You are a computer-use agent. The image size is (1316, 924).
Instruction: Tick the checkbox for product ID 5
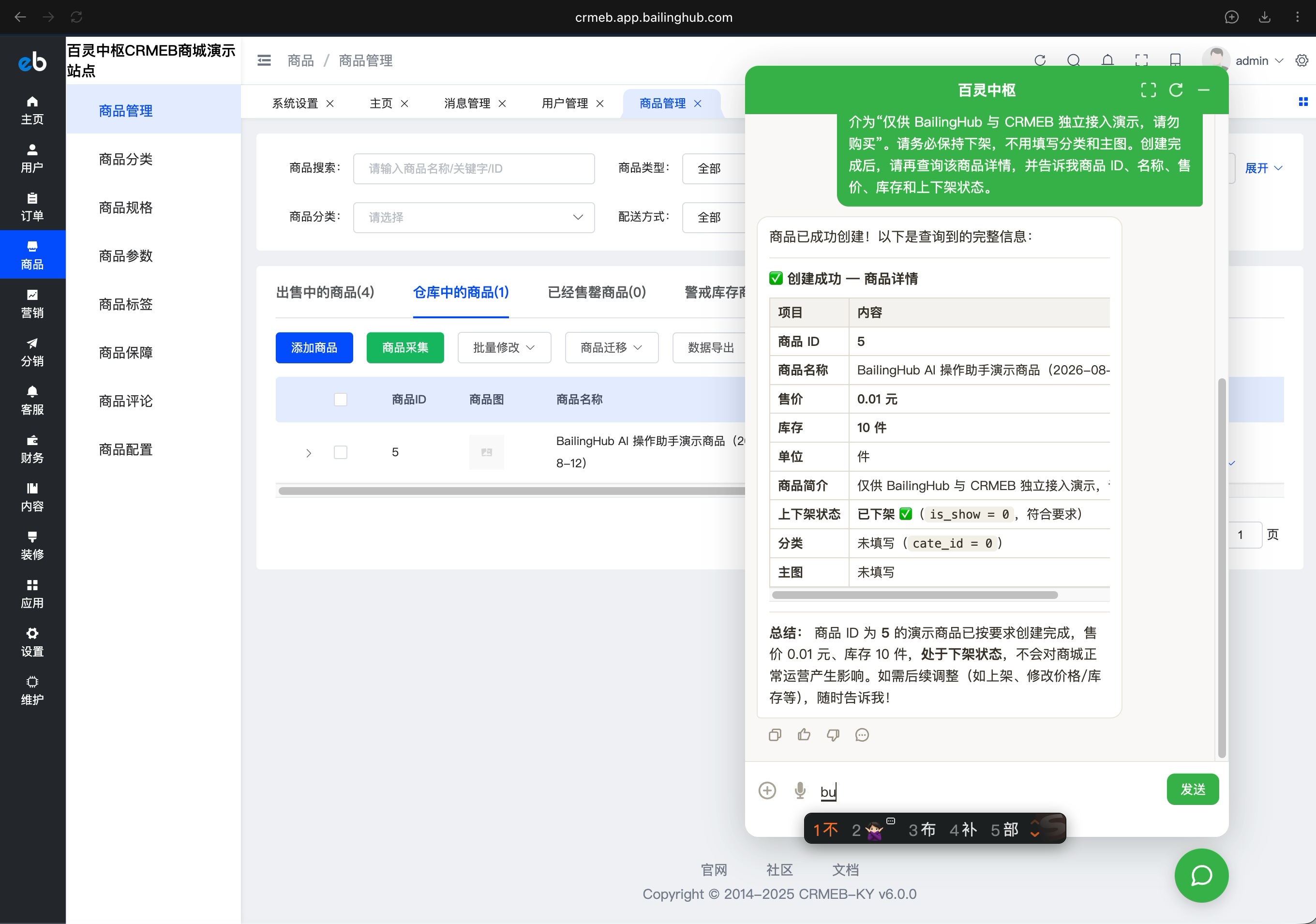pos(341,452)
